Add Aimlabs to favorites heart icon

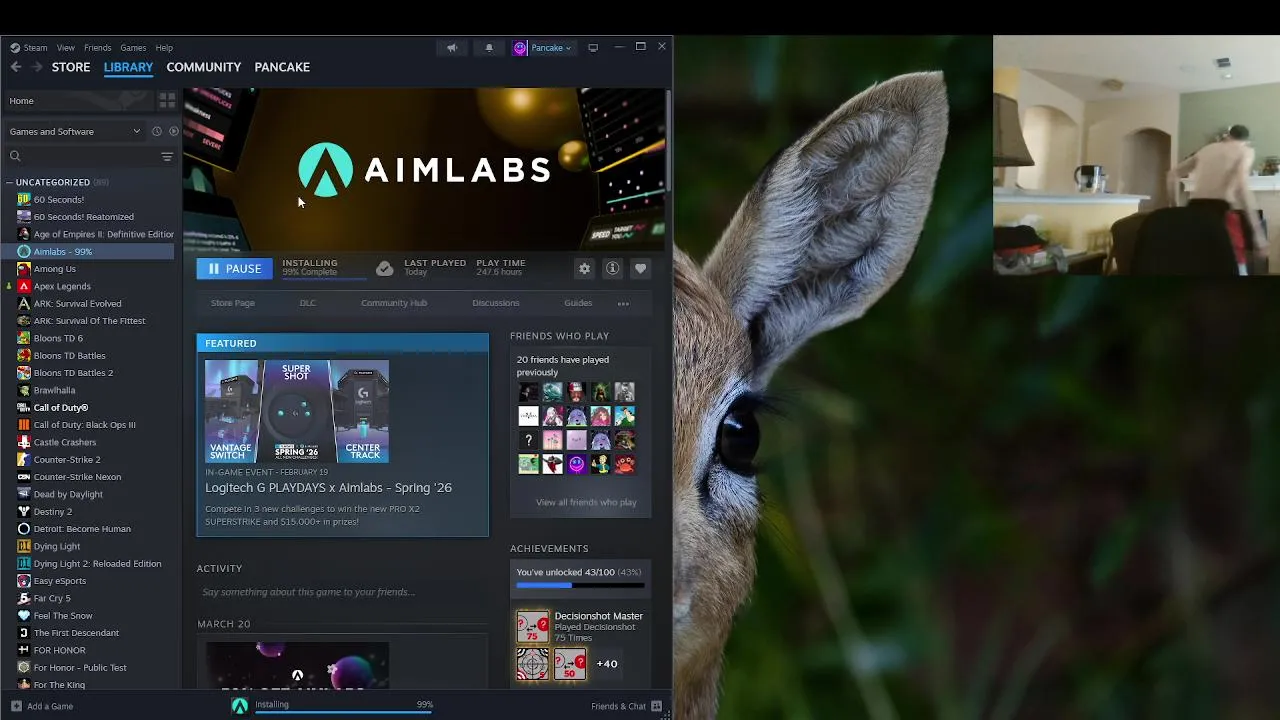[x=640, y=268]
